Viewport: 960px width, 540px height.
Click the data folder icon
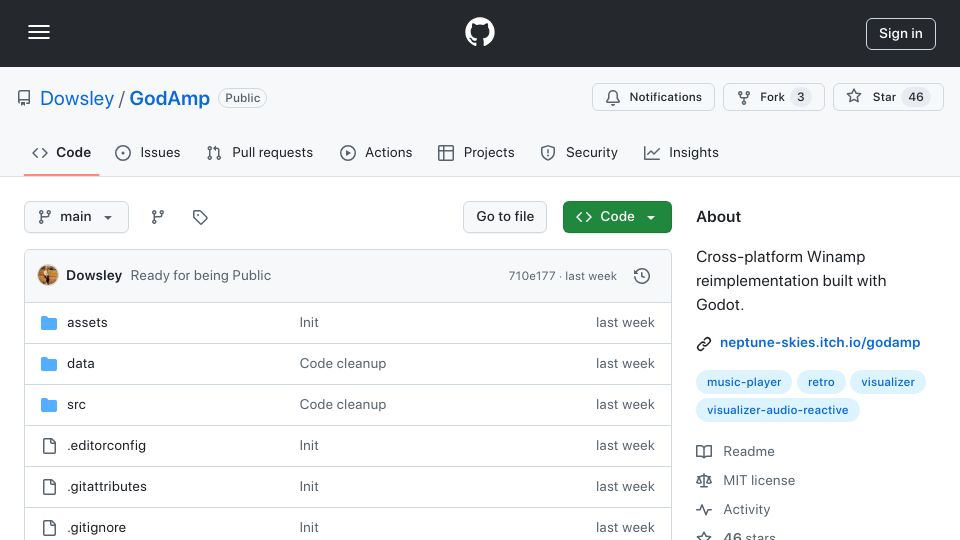pos(49,364)
